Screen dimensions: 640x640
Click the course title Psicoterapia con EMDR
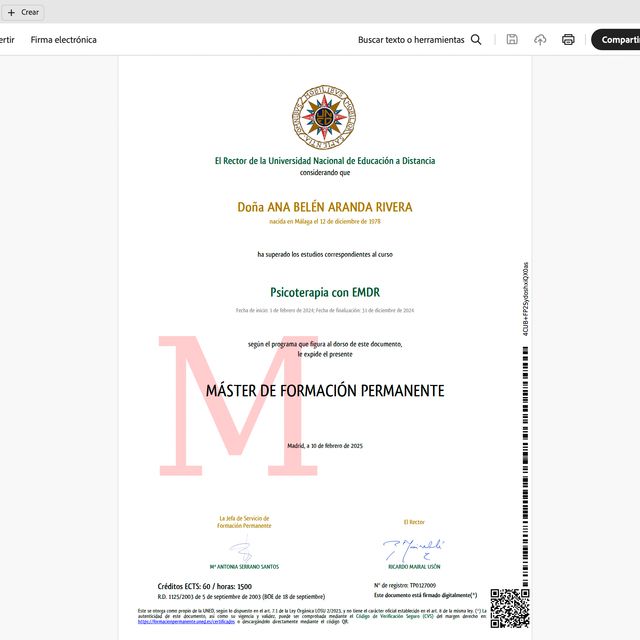click(325, 292)
